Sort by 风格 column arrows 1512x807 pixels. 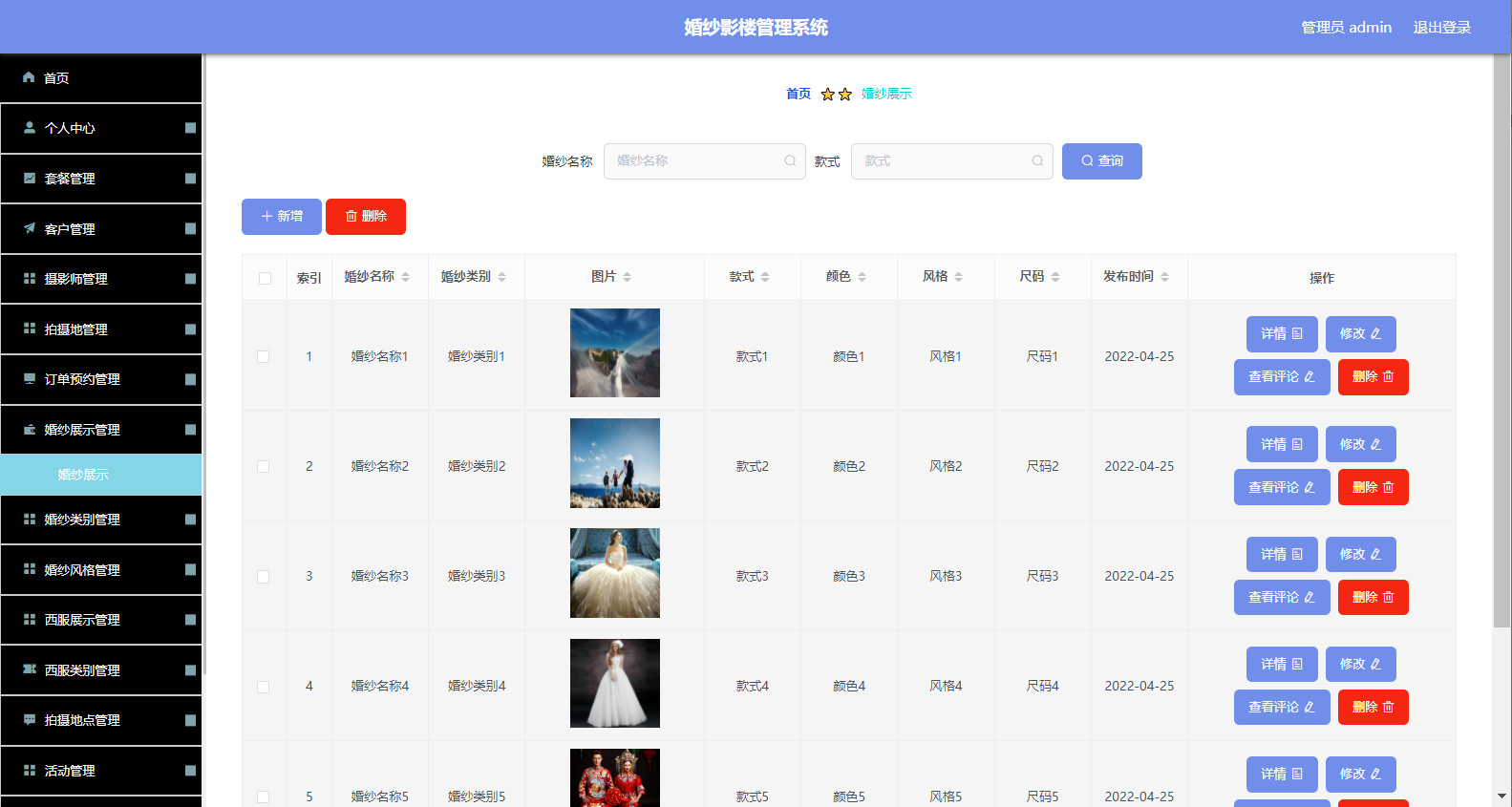tap(959, 277)
